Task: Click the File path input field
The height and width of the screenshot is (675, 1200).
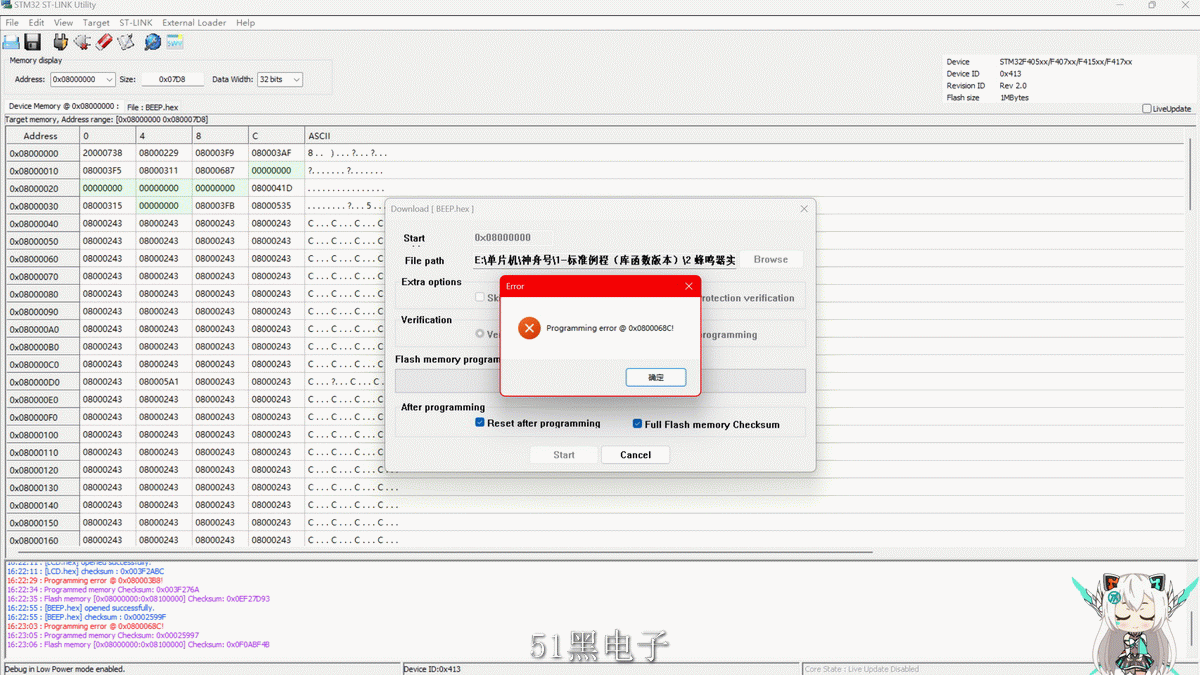Action: (x=605, y=260)
